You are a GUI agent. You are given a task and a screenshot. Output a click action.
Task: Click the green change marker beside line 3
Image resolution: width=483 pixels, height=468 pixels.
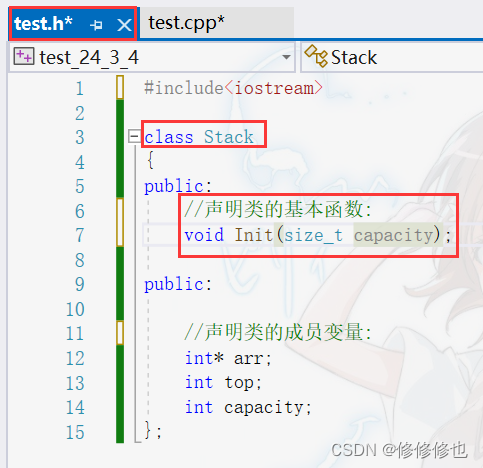[x=120, y=137]
